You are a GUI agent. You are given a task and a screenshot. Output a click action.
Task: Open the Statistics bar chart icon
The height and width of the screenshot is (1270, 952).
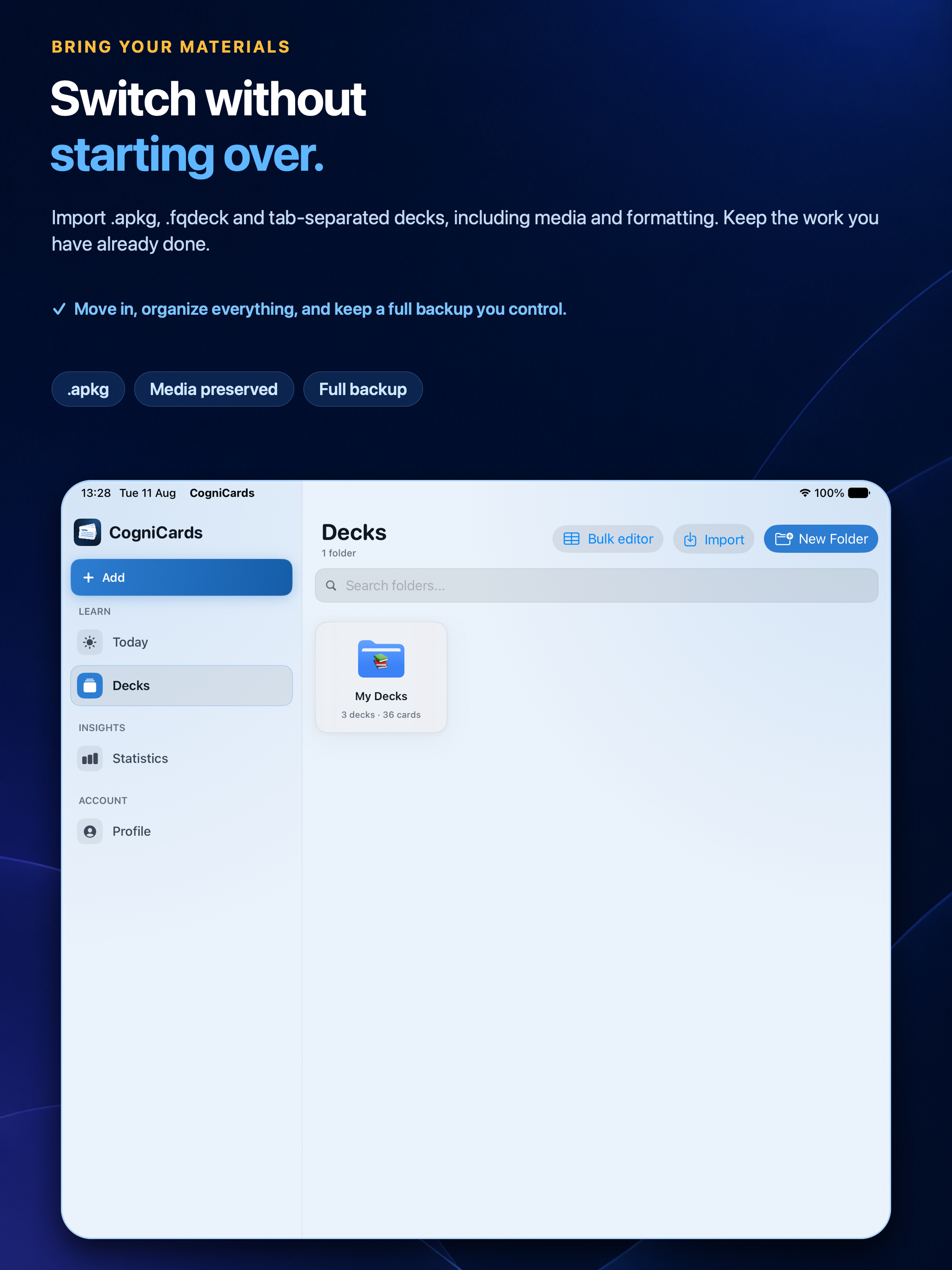pos(90,758)
